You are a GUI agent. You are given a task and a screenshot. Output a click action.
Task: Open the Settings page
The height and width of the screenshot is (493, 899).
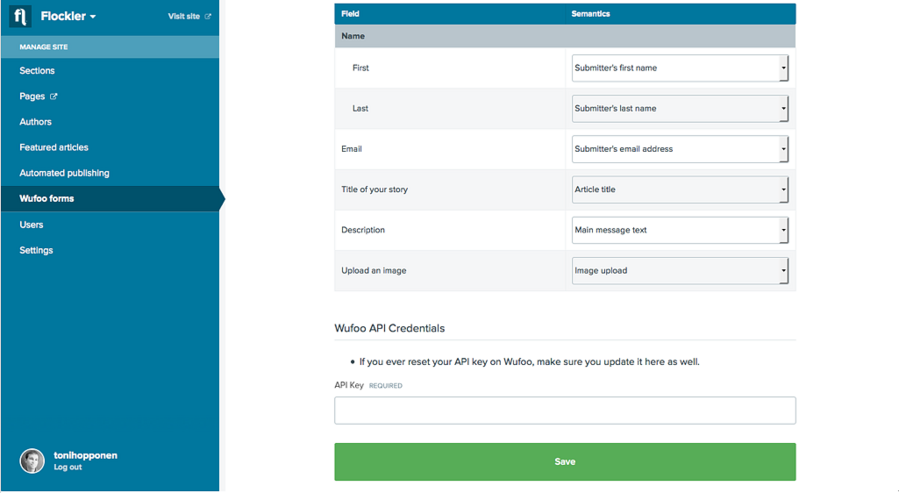coord(36,250)
